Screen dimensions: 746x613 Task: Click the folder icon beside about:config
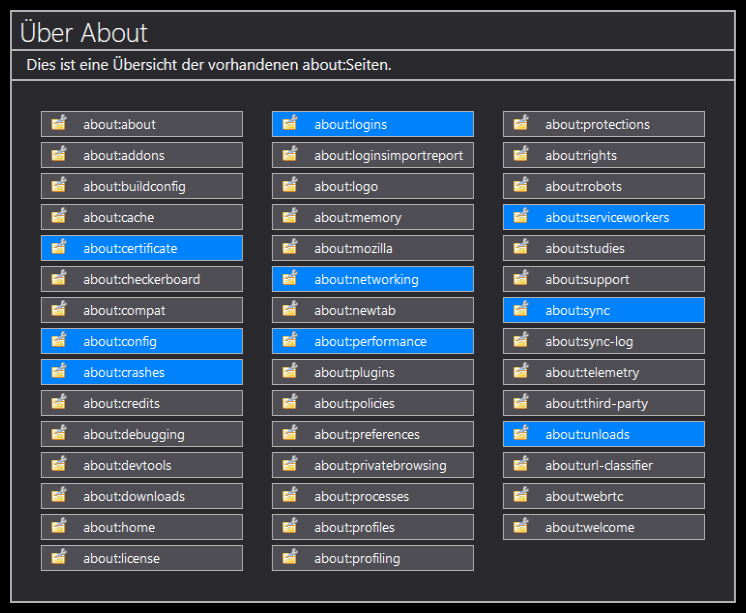pyautogui.click(x=59, y=340)
